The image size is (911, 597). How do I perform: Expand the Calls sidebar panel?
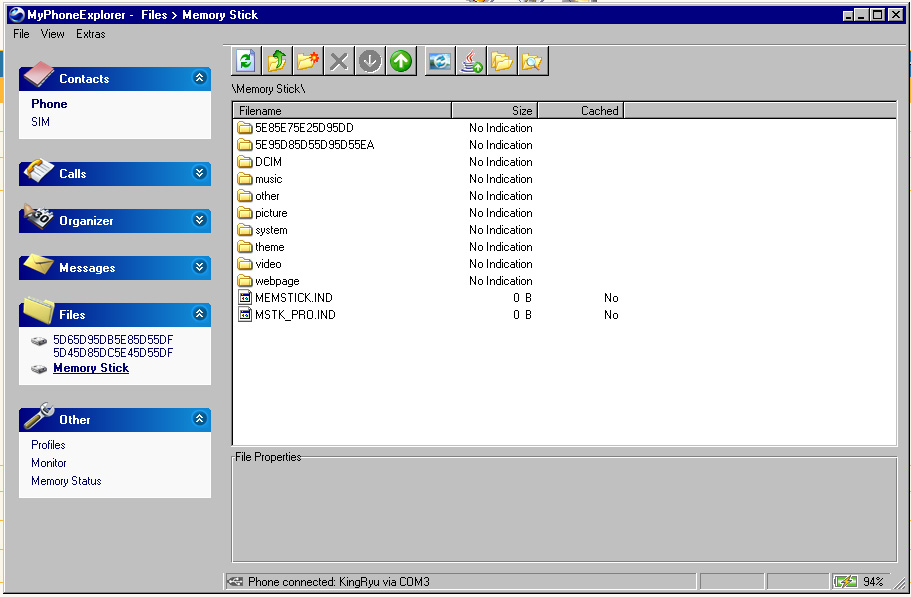200,173
